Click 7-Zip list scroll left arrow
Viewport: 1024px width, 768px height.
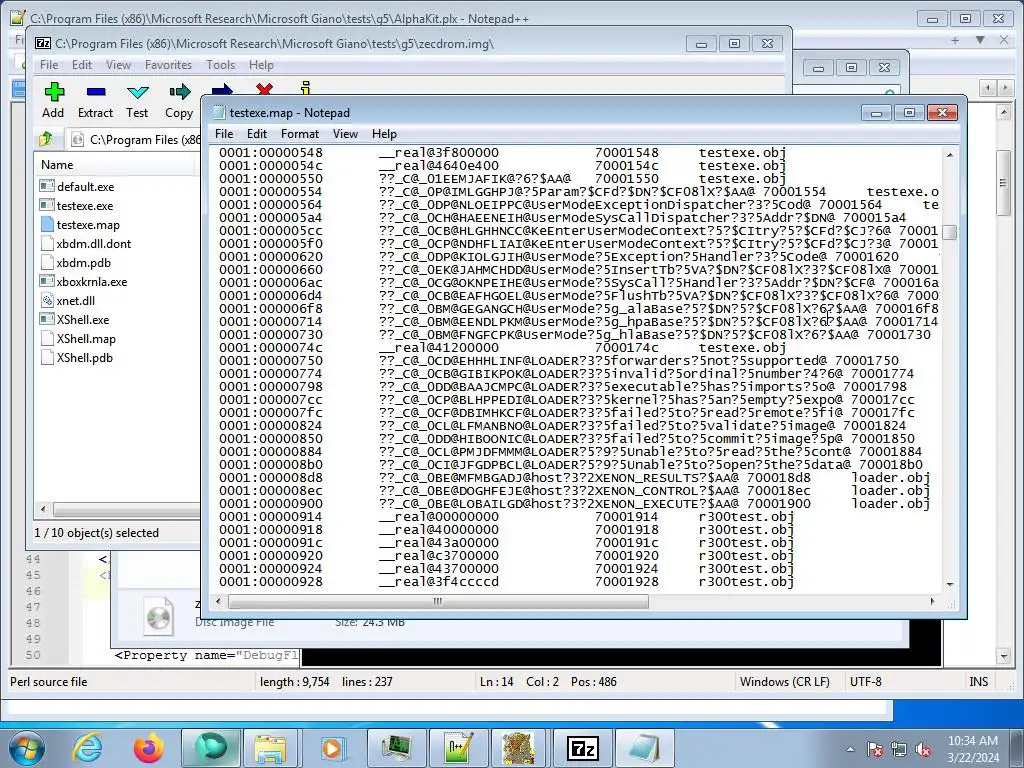tap(43, 509)
